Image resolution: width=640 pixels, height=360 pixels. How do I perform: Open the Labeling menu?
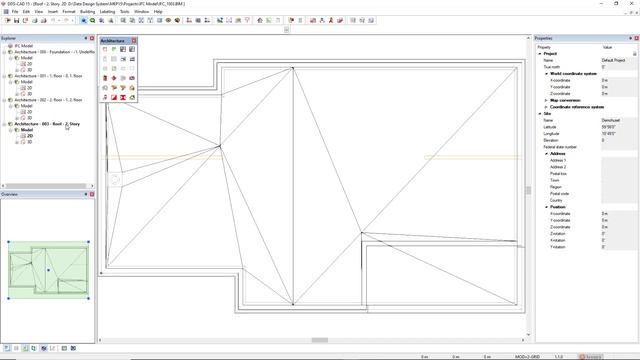tap(107, 12)
